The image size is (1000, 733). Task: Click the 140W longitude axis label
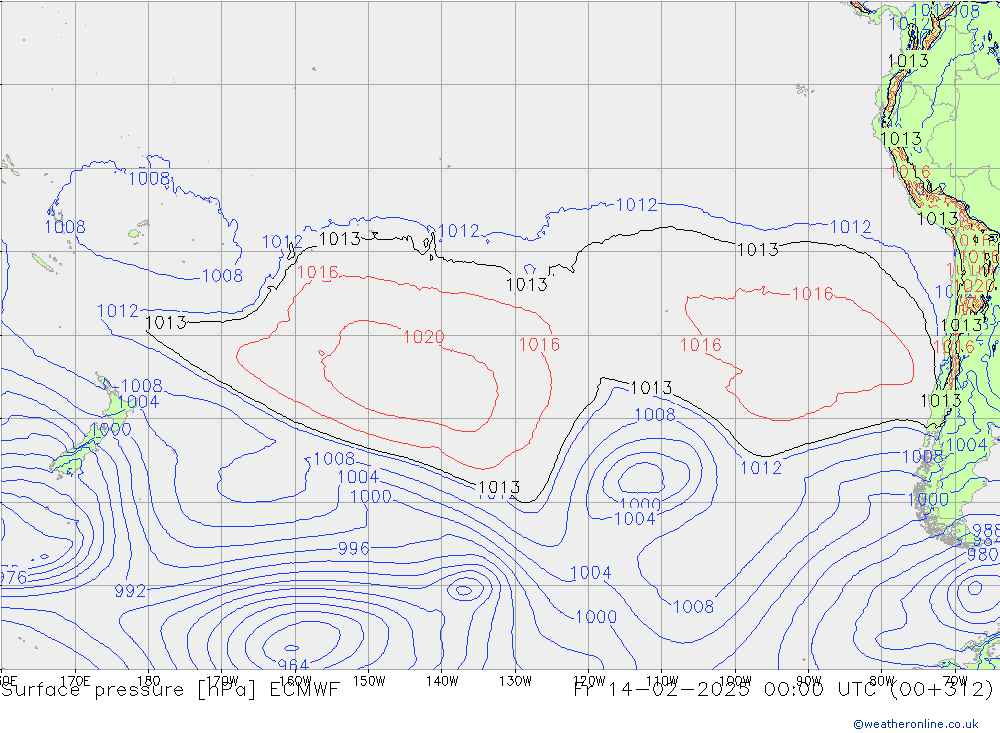click(442, 681)
